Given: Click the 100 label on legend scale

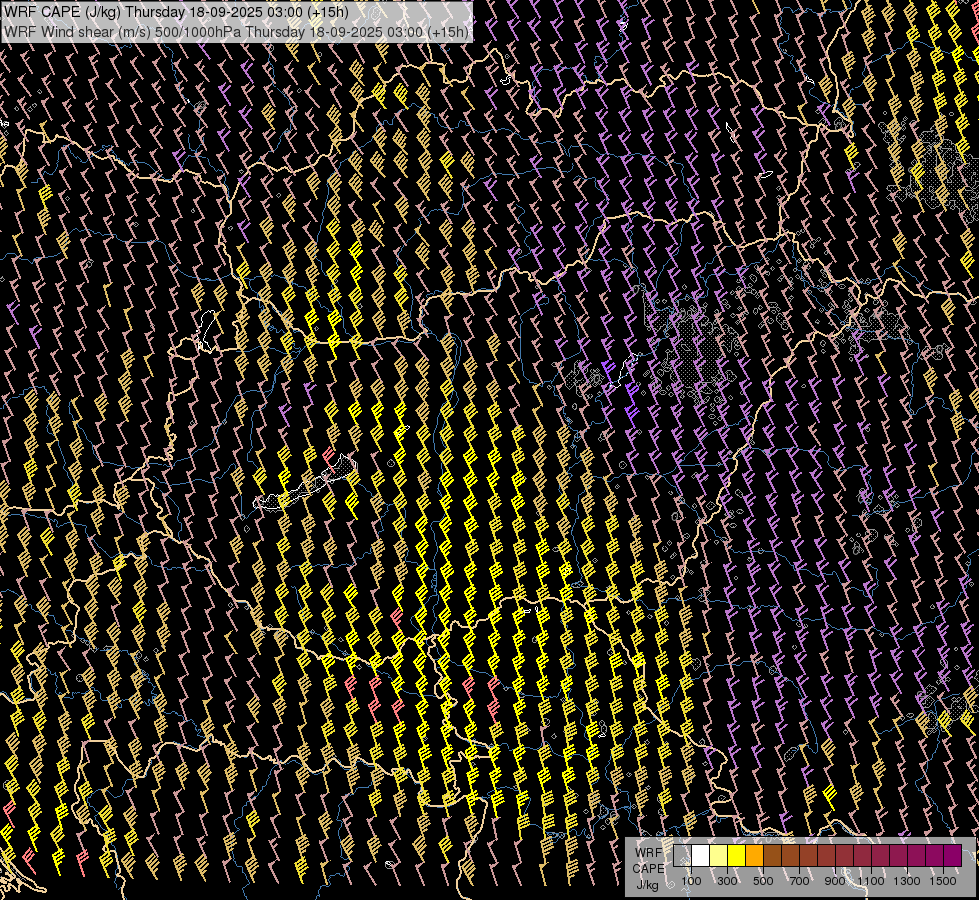Looking at the screenshot, I should [x=691, y=881].
